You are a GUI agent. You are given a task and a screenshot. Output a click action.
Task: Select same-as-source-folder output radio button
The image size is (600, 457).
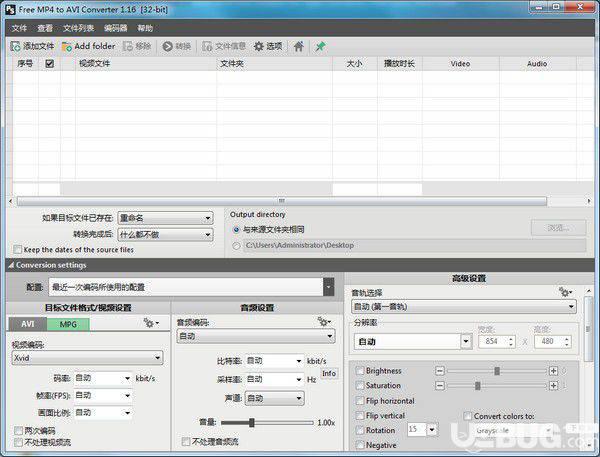click(x=236, y=230)
